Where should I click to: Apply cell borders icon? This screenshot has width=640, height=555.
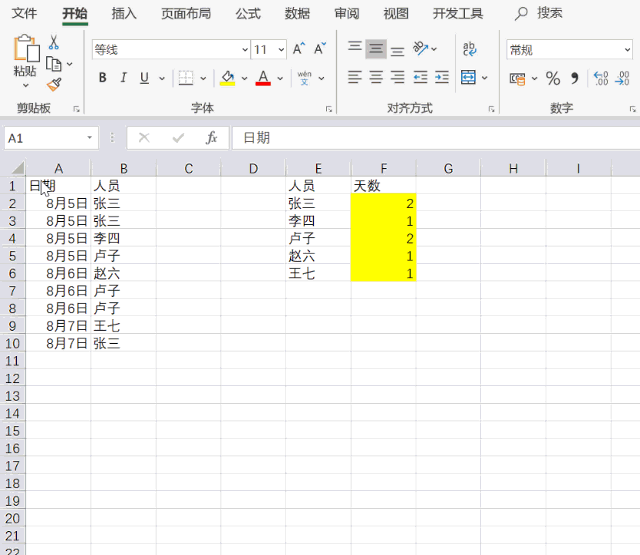click(x=186, y=78)
